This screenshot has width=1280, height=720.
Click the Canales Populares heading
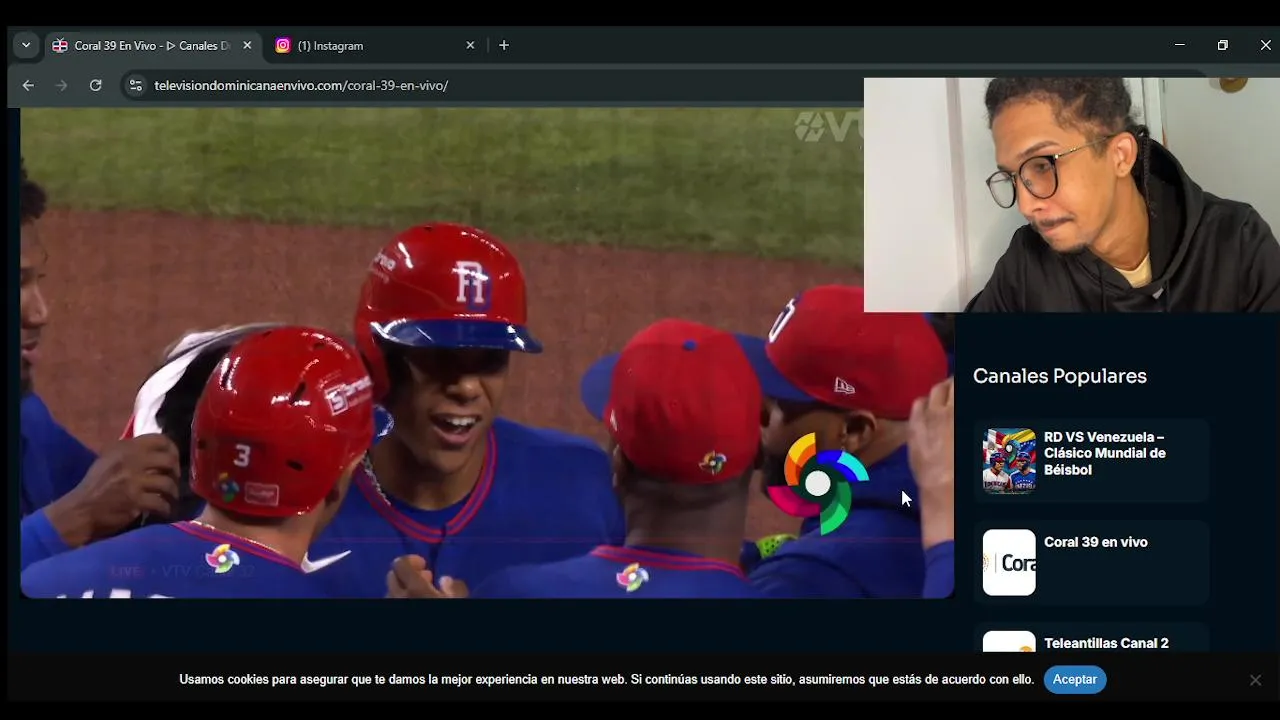tap(1060, 376)
